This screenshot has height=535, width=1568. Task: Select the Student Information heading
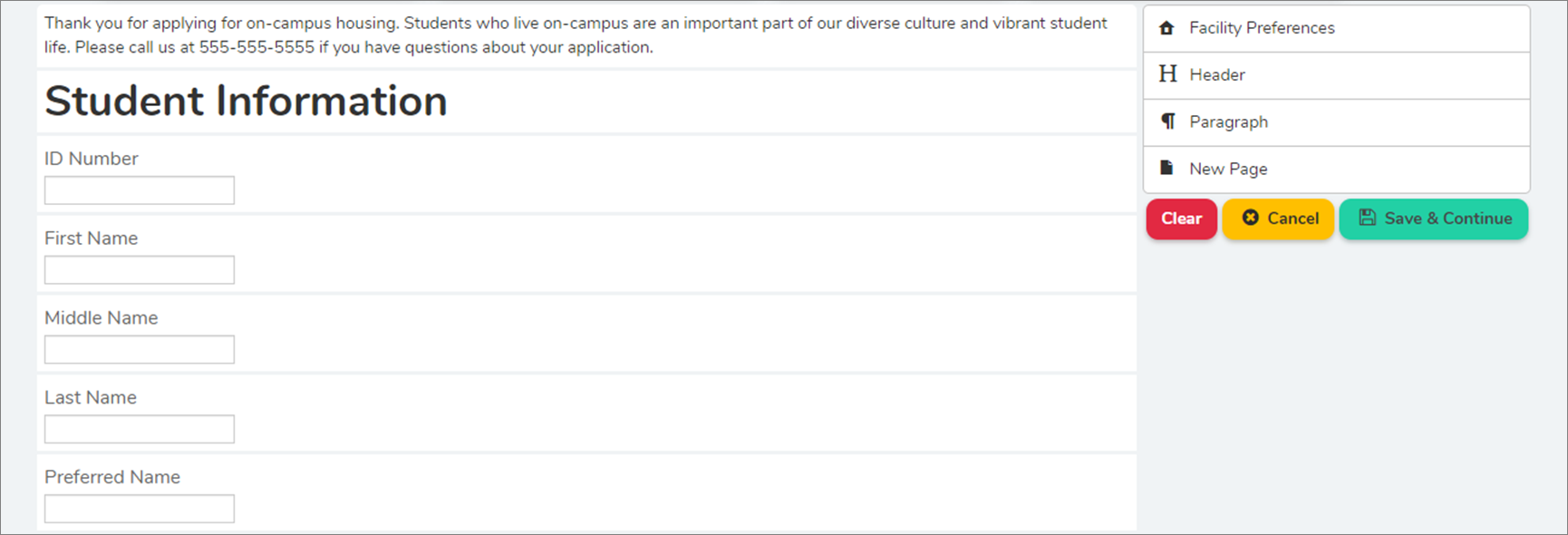[x=246, y=101]
